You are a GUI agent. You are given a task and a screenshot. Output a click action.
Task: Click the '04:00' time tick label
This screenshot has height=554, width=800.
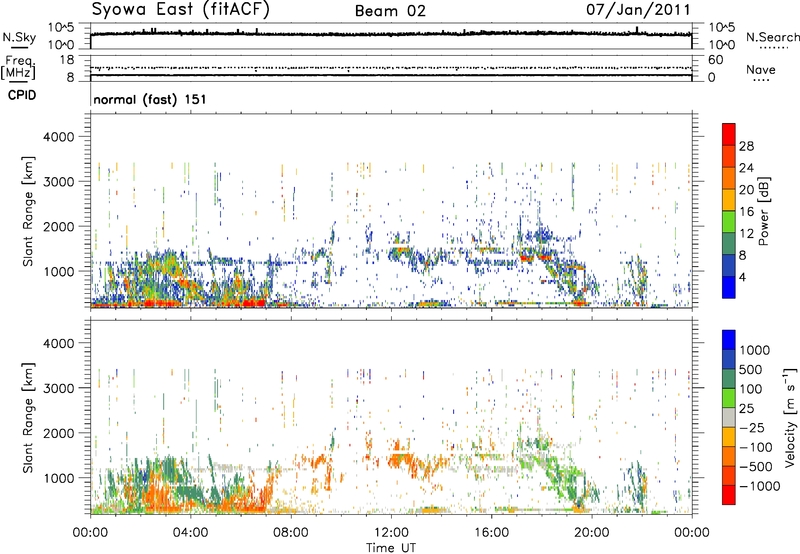[190, 533]
